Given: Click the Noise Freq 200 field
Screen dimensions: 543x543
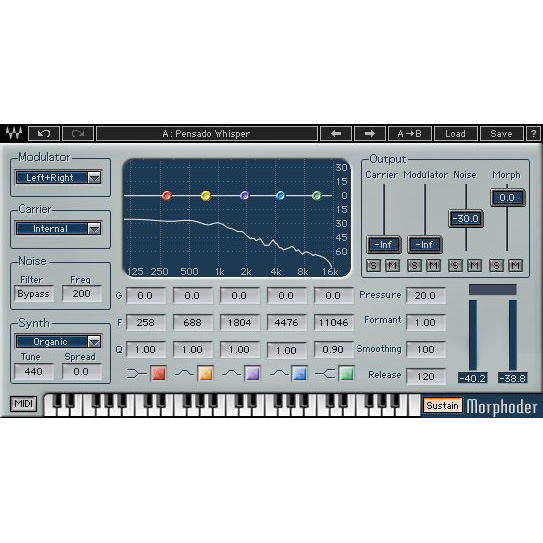Looking at the screenshot, I should 82,294.
